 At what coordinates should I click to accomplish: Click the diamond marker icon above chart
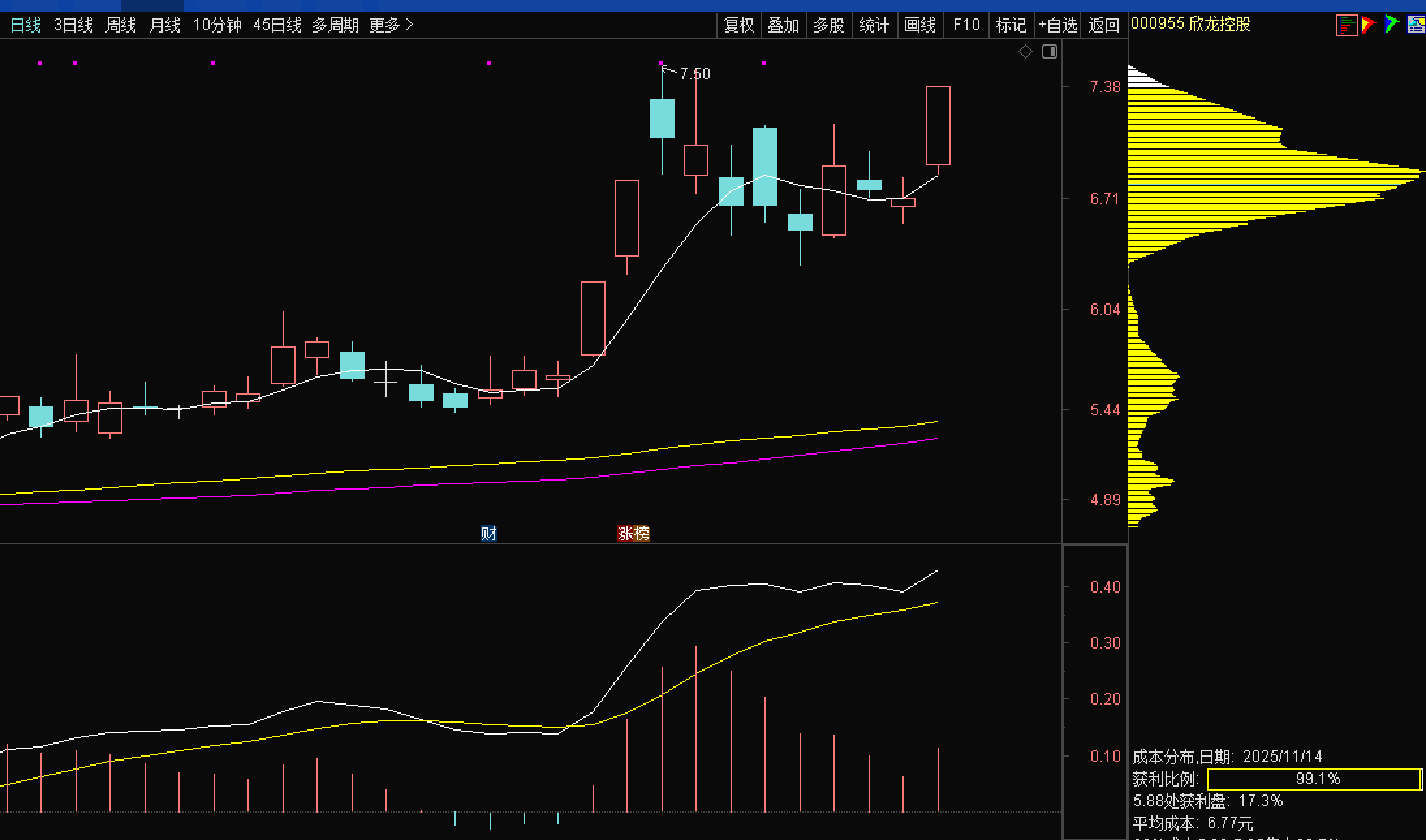pos(1026,51)
